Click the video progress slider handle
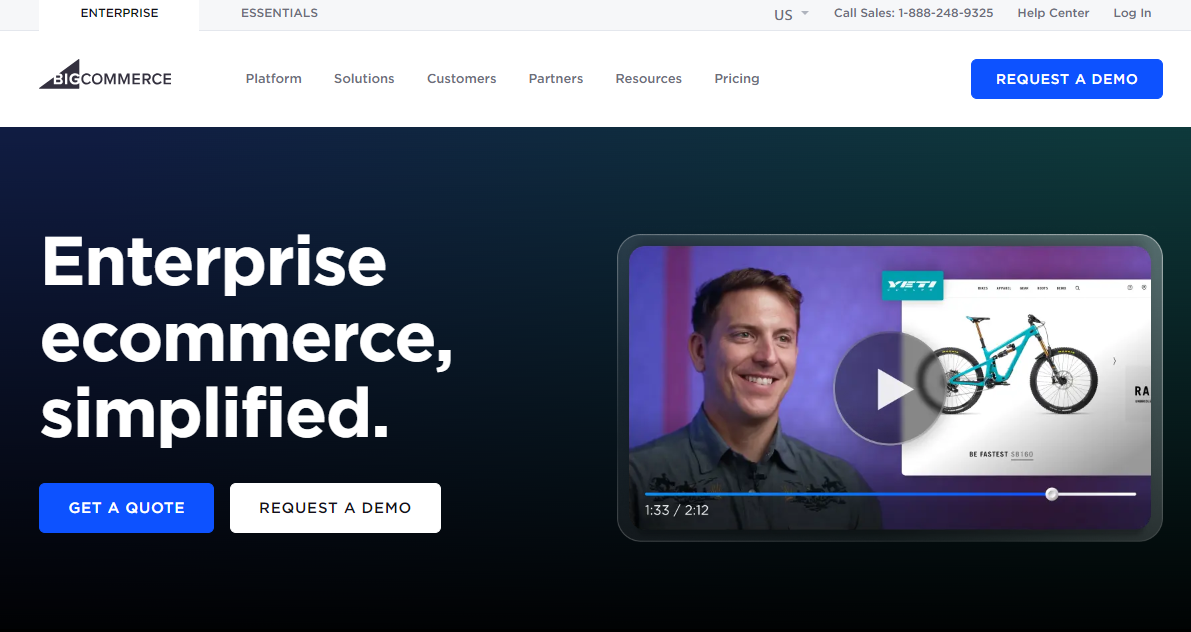The height and width of the screenshot is (632, 1191). (1052, 495)
